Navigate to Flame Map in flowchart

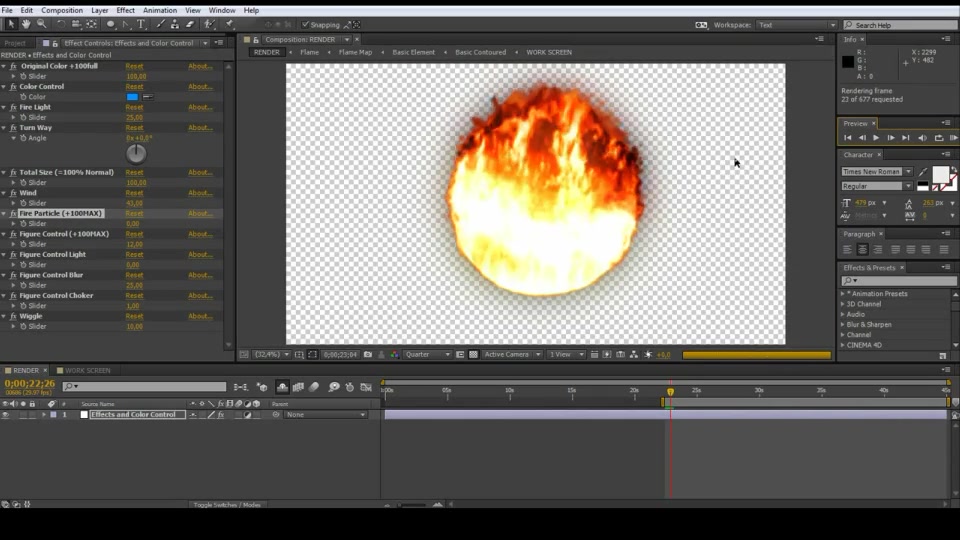355,52
